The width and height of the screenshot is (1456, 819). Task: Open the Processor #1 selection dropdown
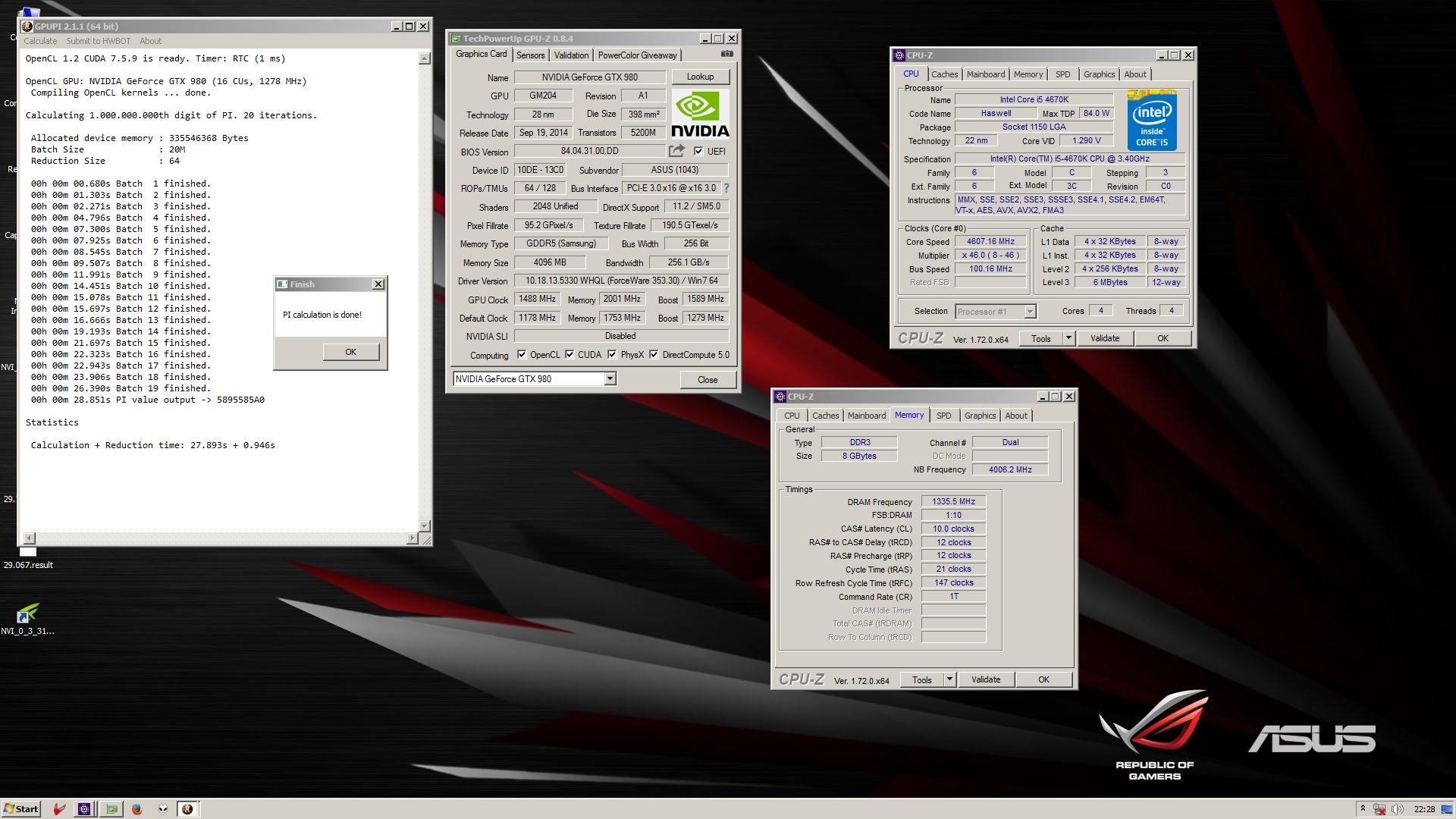(1029, 312)
